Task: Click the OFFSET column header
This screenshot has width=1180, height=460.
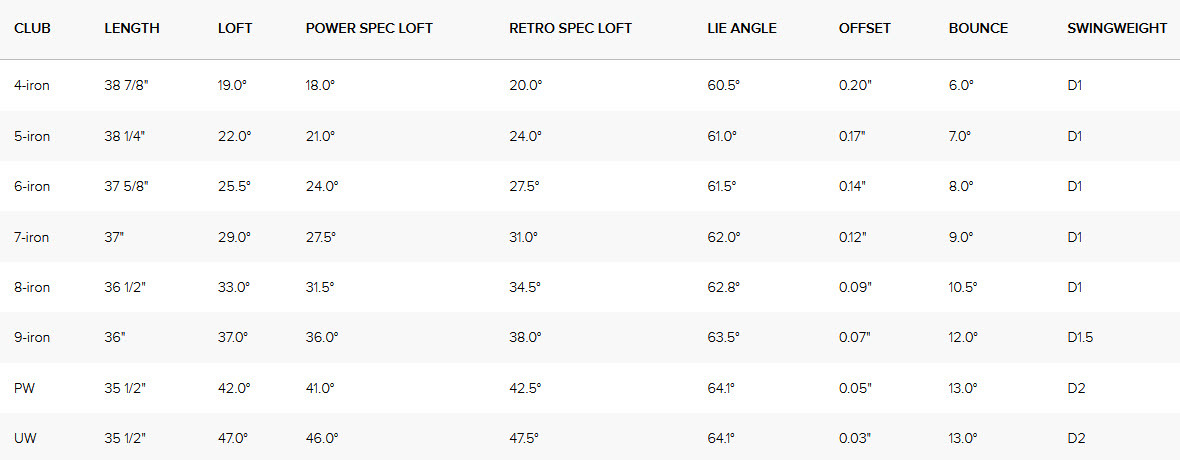Action: click(863, 28)
